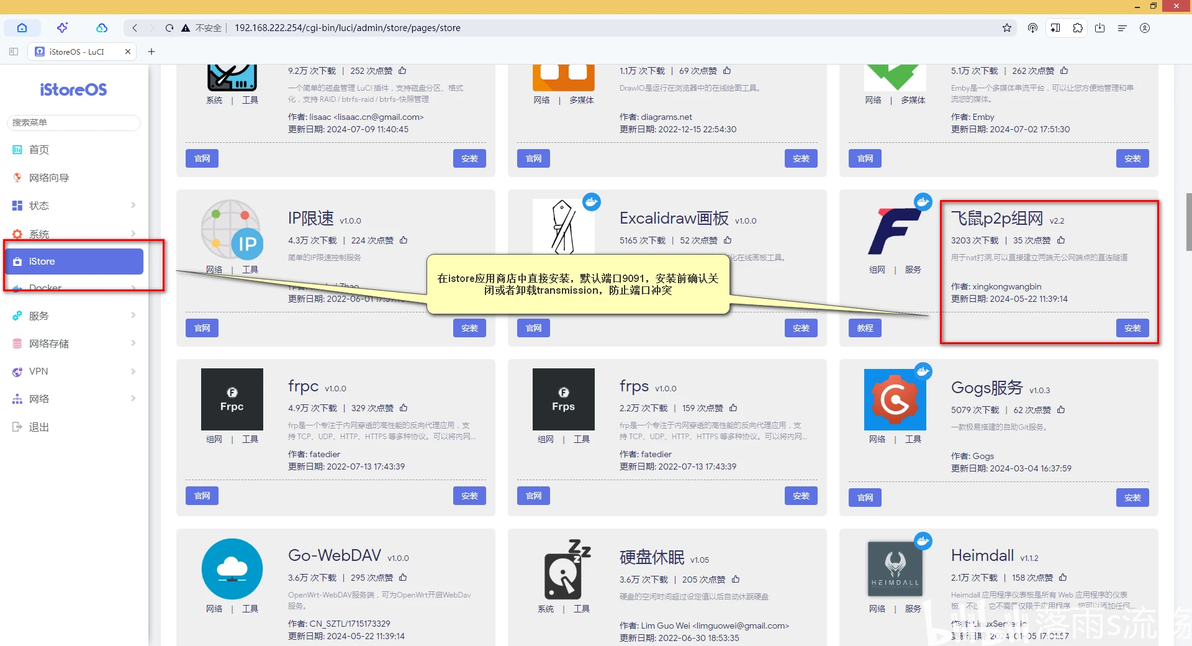Screen dimensions: 1192x646
Task: Click the 硬盘休眠 title text
Action: [x=651, y=557]
